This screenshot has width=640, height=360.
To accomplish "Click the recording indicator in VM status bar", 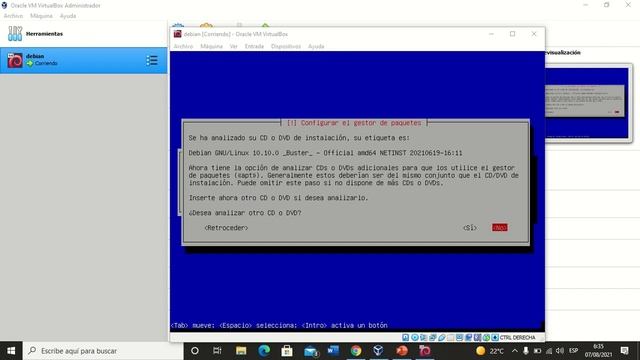I will (468, 338).
